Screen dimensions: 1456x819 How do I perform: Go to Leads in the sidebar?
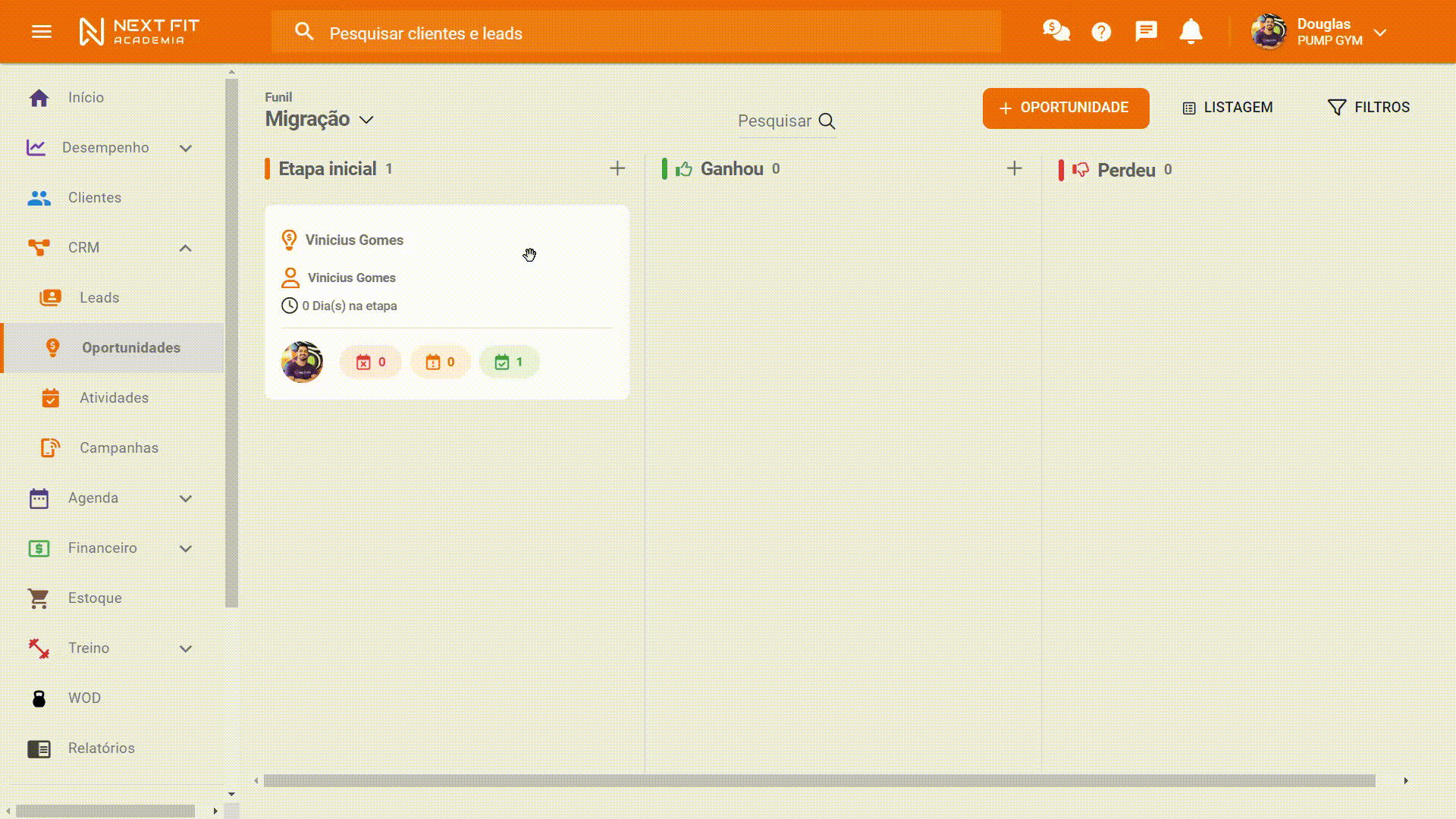99,298
